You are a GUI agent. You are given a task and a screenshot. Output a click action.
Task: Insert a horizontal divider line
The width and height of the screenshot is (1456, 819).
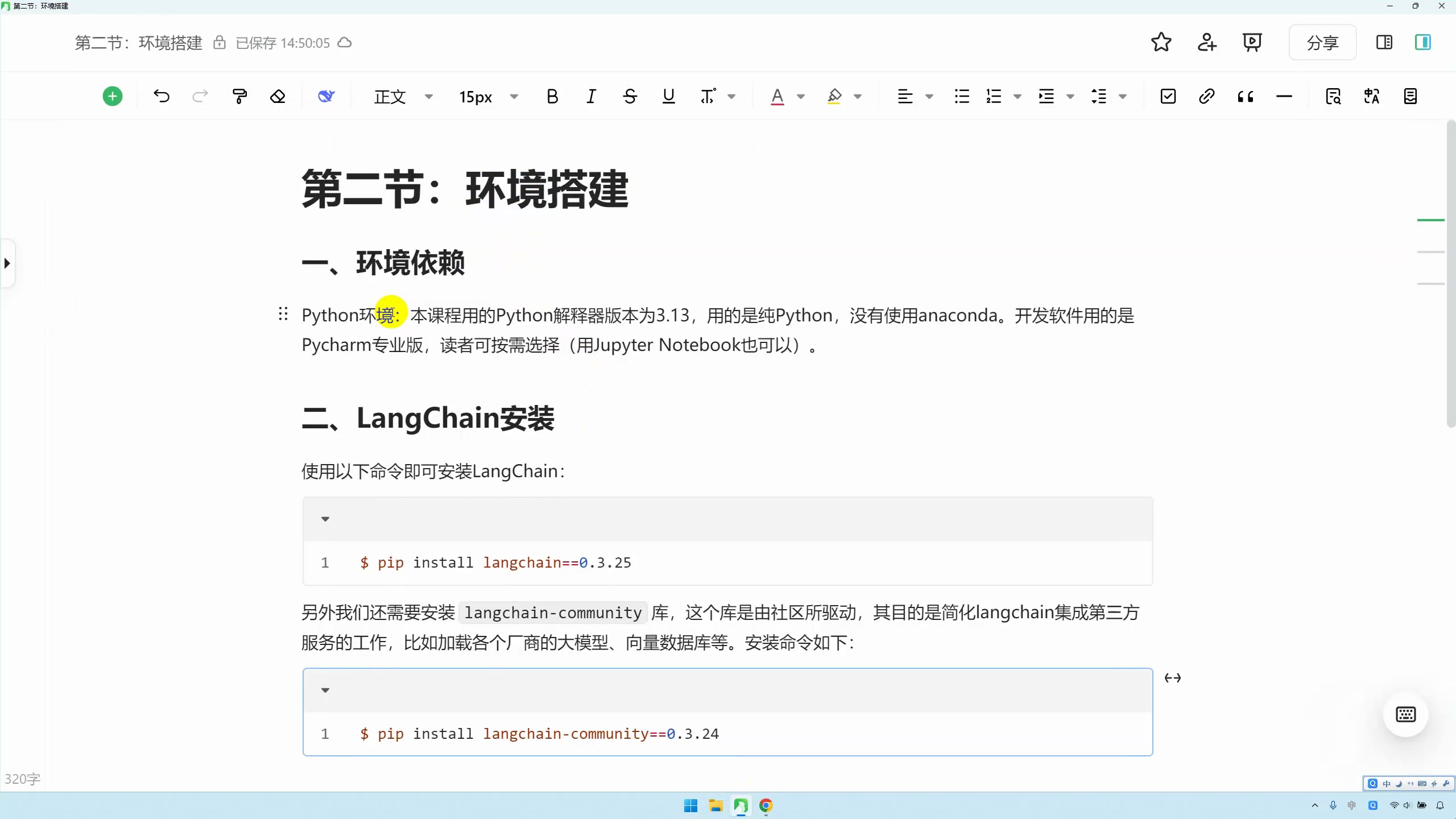pos(1284,96)
